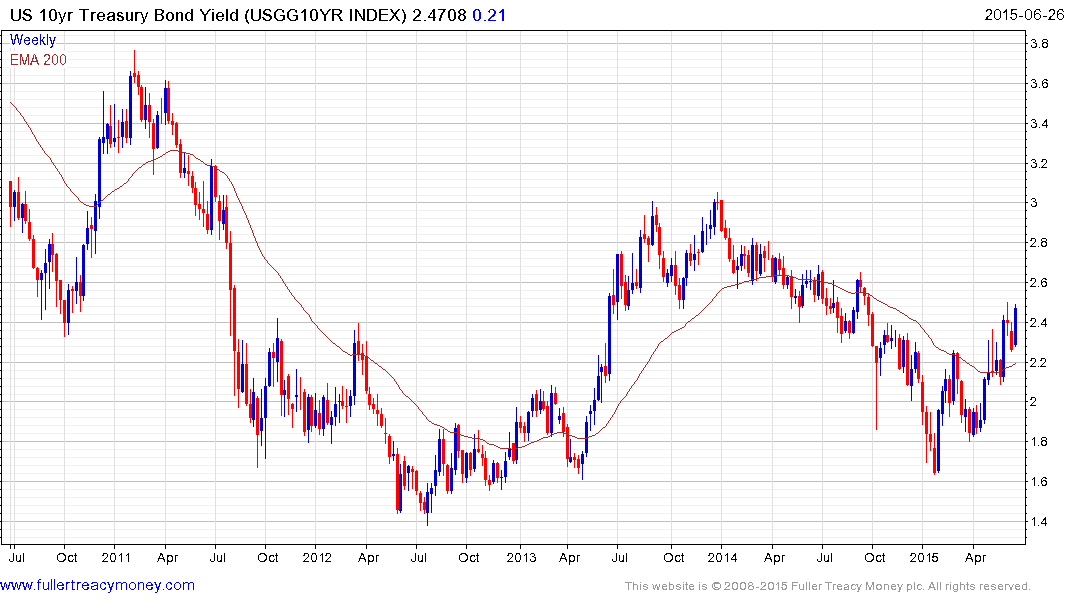Click the latest weekly candle at chart's right edge

tap(1015, 326)
